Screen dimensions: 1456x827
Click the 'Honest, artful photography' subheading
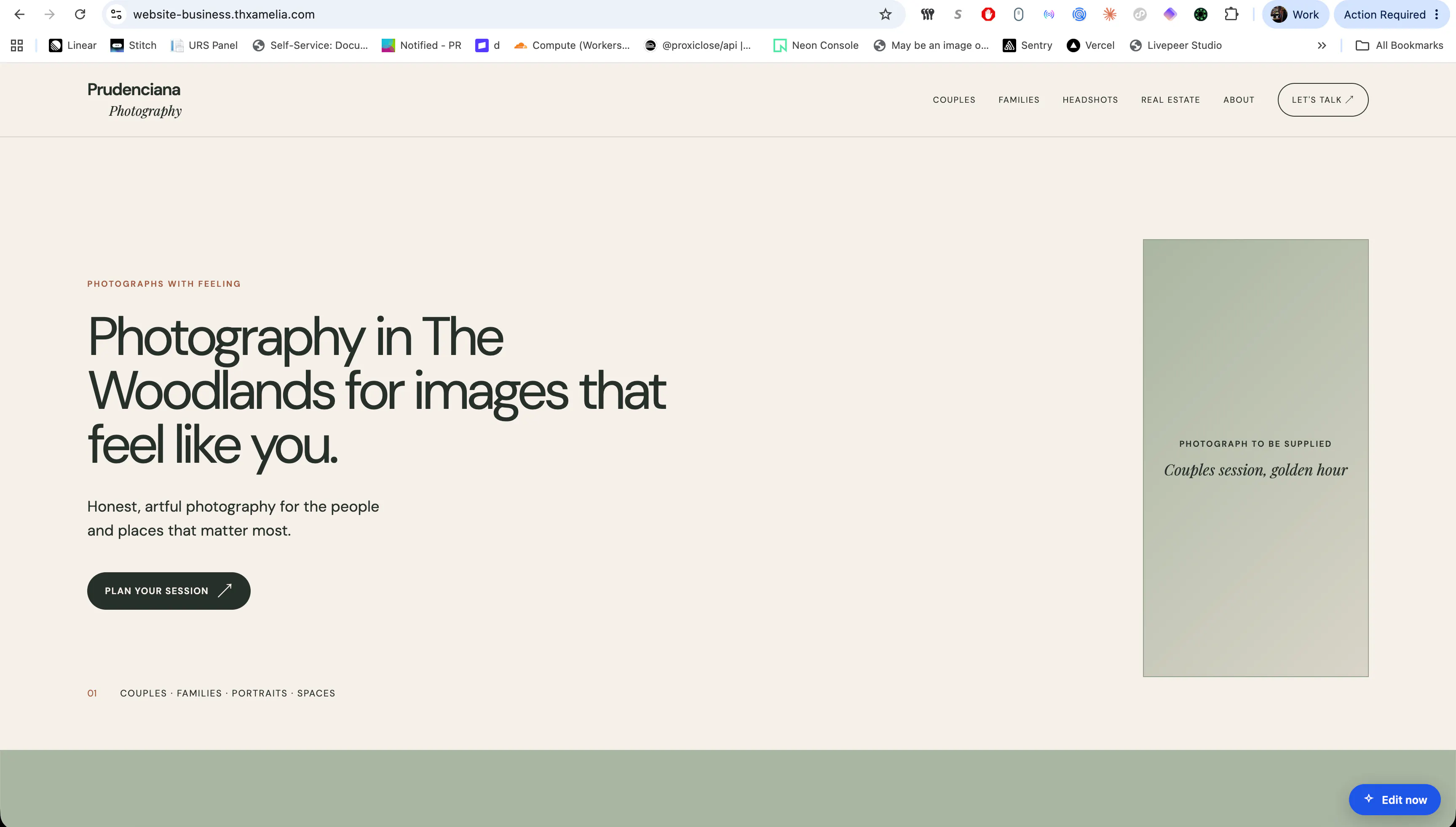tap(233, 518)
